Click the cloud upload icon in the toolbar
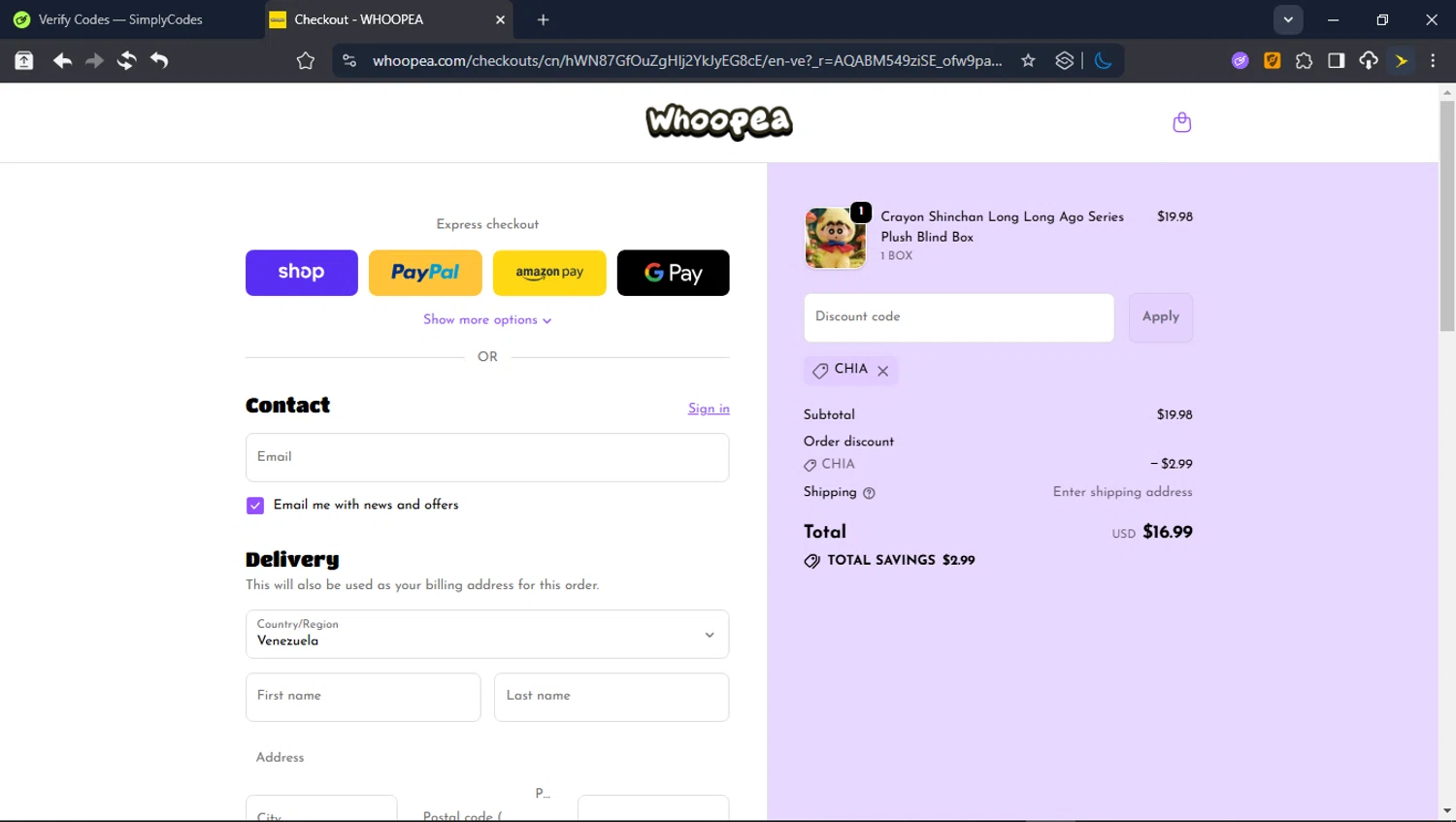Image resolution: width=1456 pixels, height=822 pixels. [1368, 60]
